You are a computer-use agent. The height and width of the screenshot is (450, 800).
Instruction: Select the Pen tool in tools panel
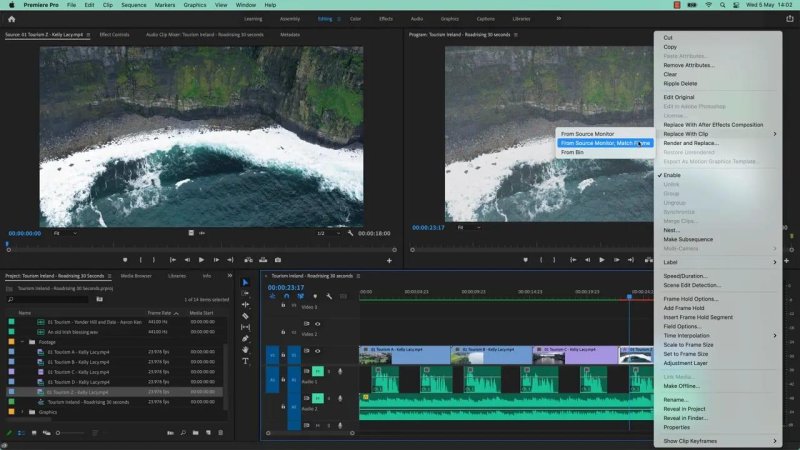245,338
